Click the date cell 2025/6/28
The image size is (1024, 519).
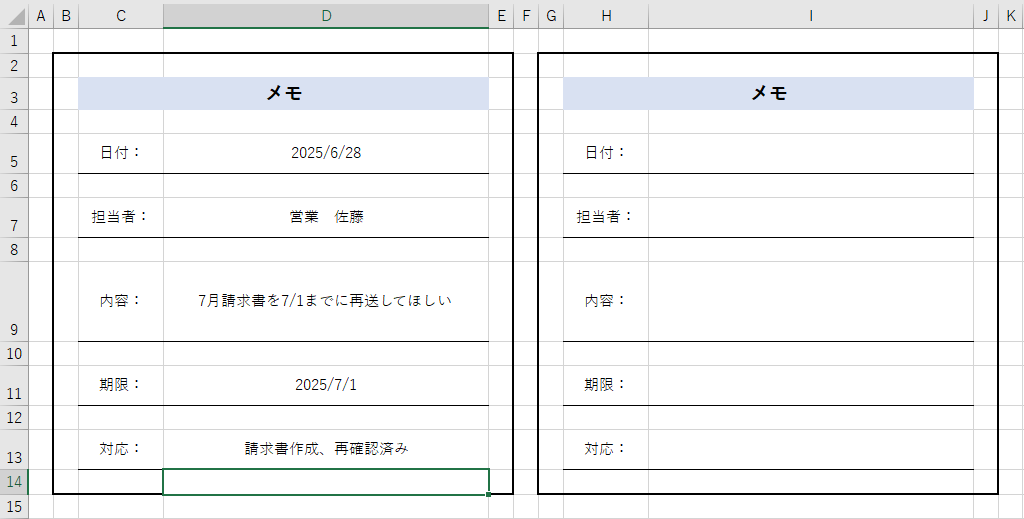pyautogui.click(x=326, y=153)
